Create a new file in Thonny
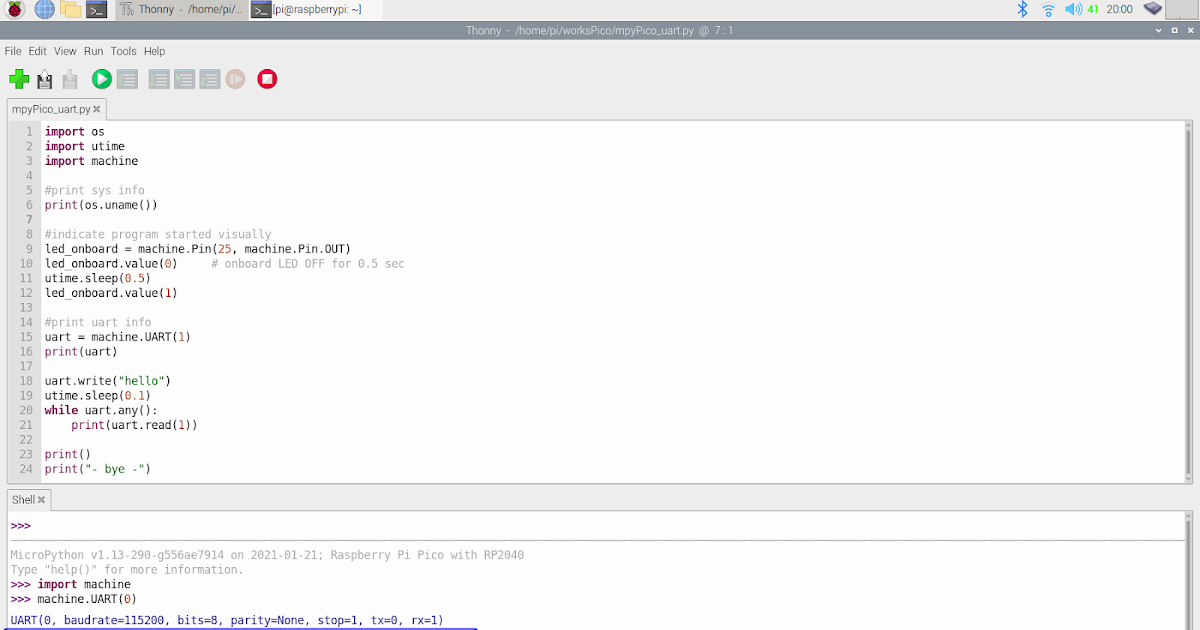The image size is (1200, 630). 19,79
